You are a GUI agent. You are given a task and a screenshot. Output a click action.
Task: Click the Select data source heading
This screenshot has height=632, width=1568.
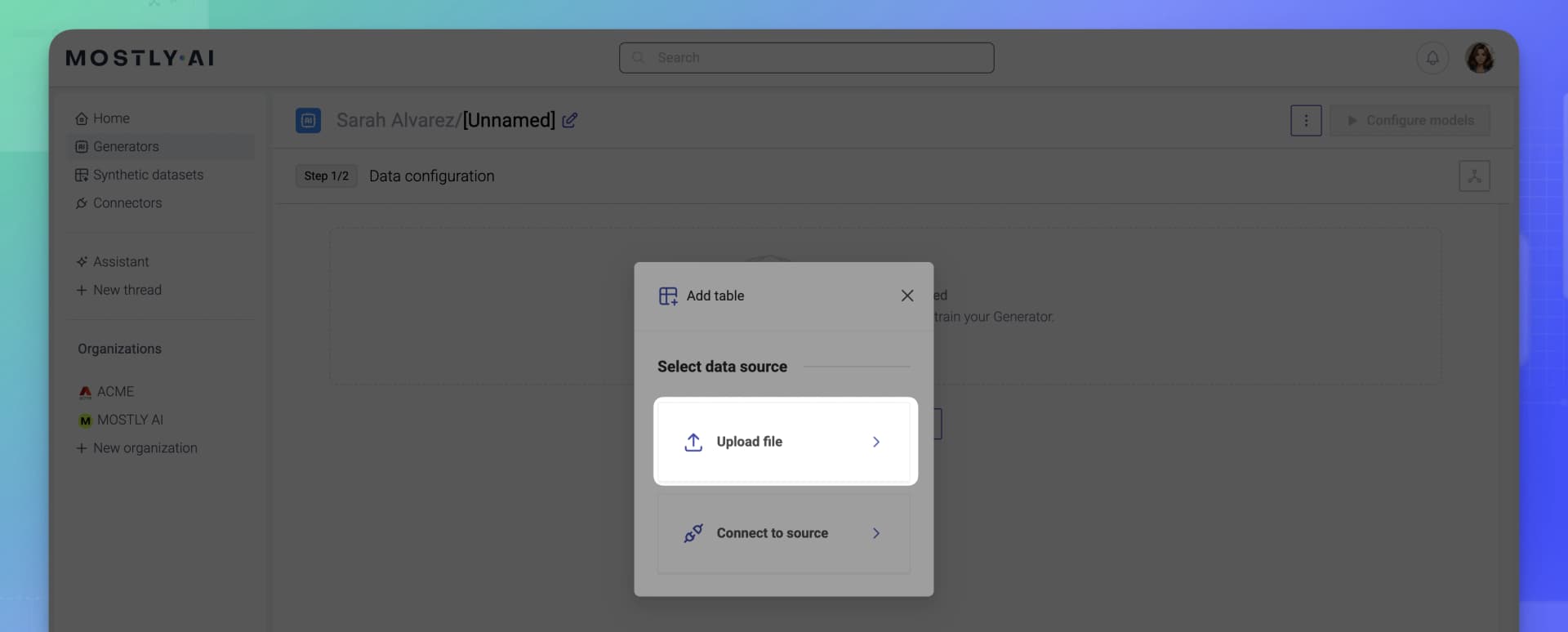tap(722, 367)
